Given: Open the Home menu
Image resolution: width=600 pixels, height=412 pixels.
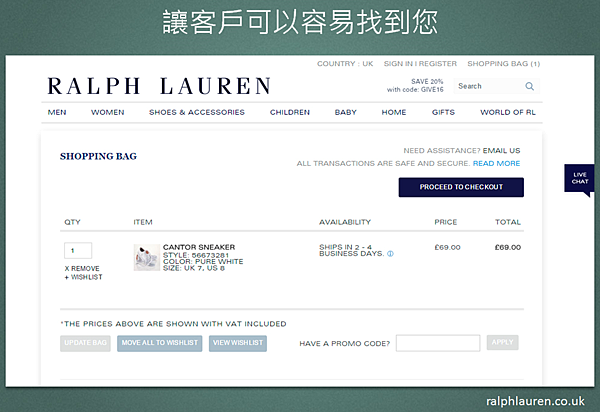Looking at the screenshot, I should pos(394,112).
